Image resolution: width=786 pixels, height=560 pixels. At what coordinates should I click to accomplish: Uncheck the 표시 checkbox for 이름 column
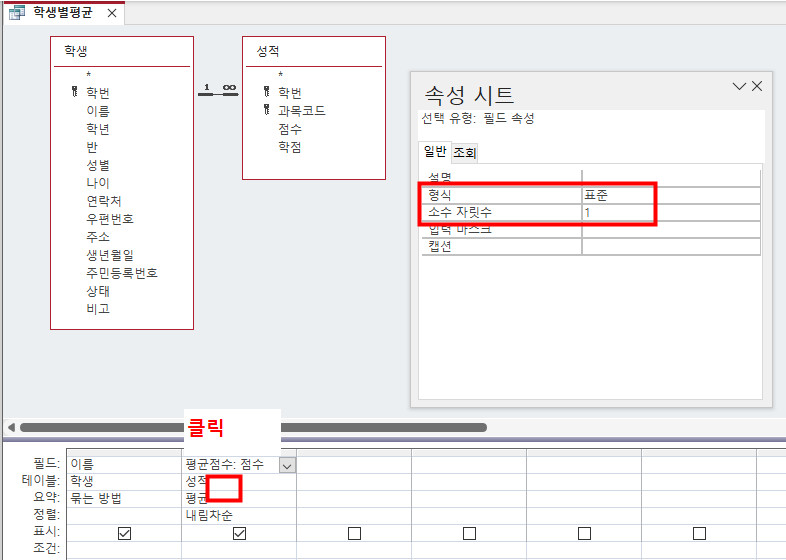coord(124,533)
